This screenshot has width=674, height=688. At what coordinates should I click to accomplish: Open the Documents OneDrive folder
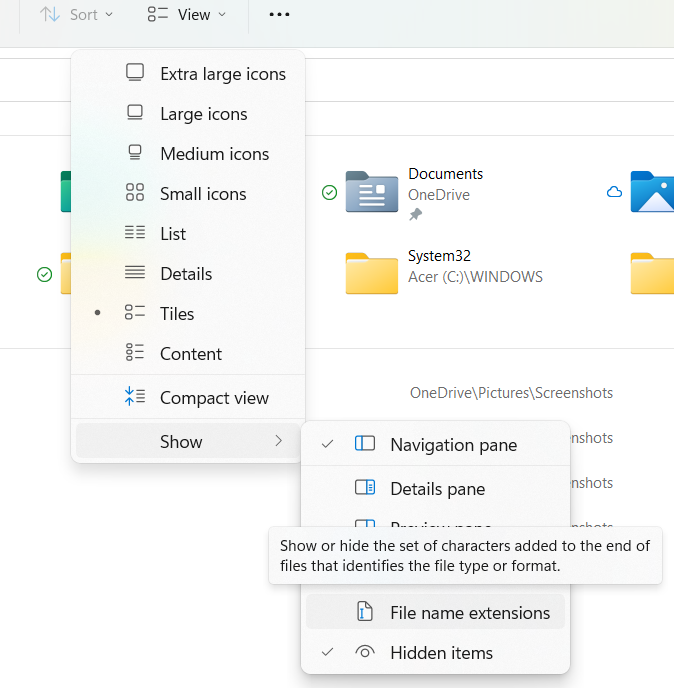coord(372,191)
